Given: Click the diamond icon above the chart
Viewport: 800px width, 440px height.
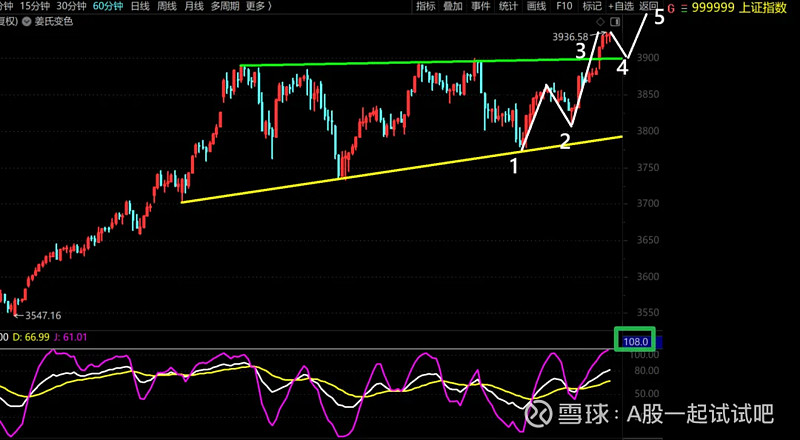Looking at the screenshot, I should coord(600,21).
